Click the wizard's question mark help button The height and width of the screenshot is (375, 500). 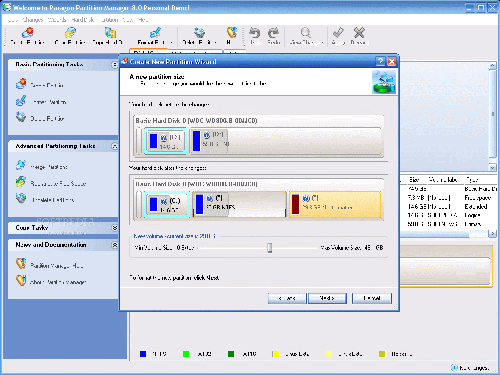click(x=380, y=61)
